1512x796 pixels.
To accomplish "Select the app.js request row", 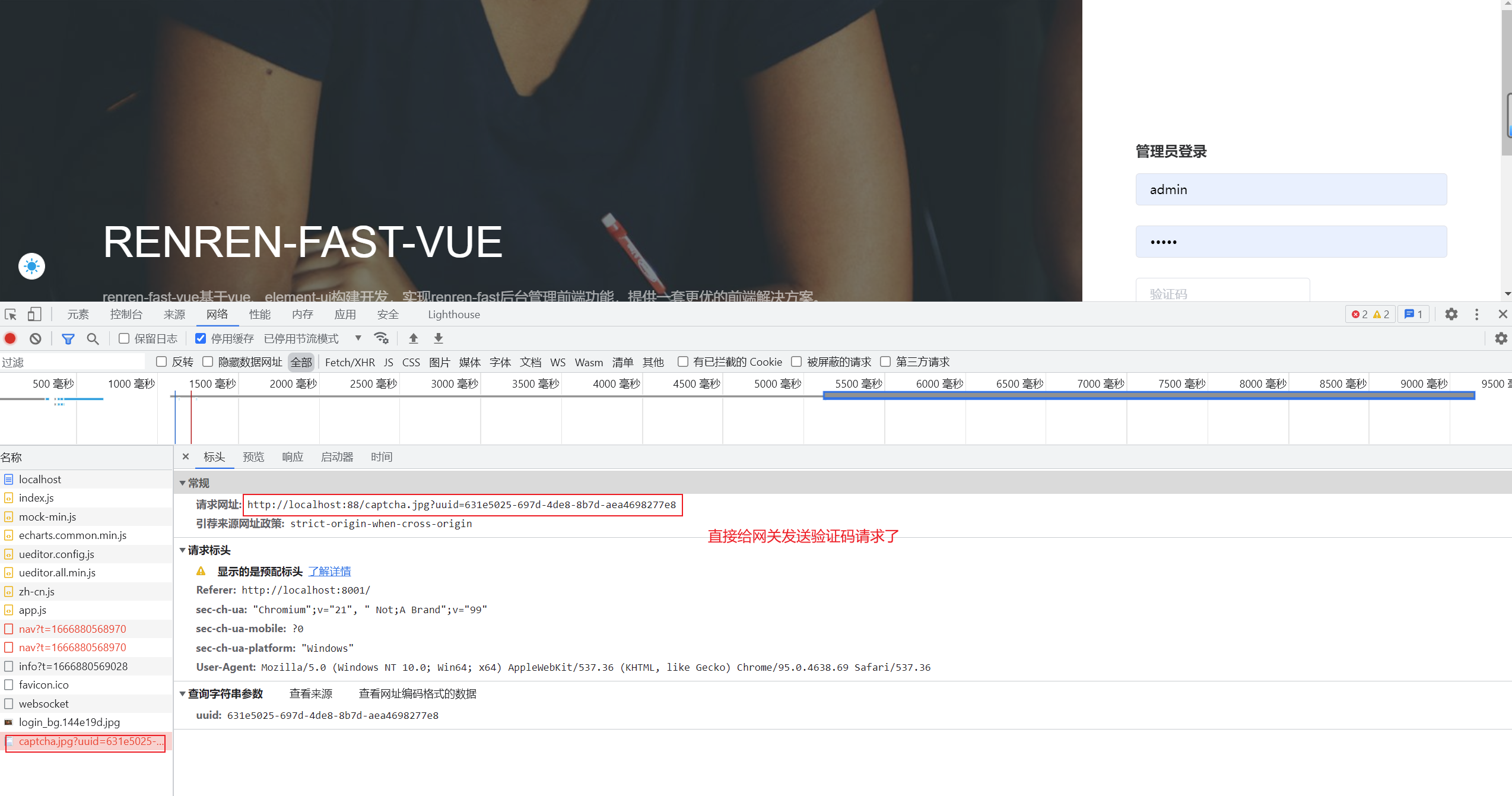I will (86, 610).
